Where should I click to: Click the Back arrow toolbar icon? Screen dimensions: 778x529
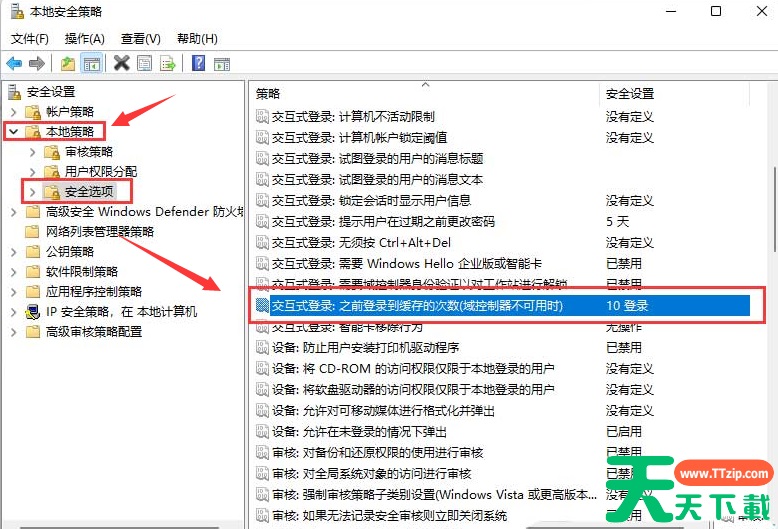(x=14, y=64)
